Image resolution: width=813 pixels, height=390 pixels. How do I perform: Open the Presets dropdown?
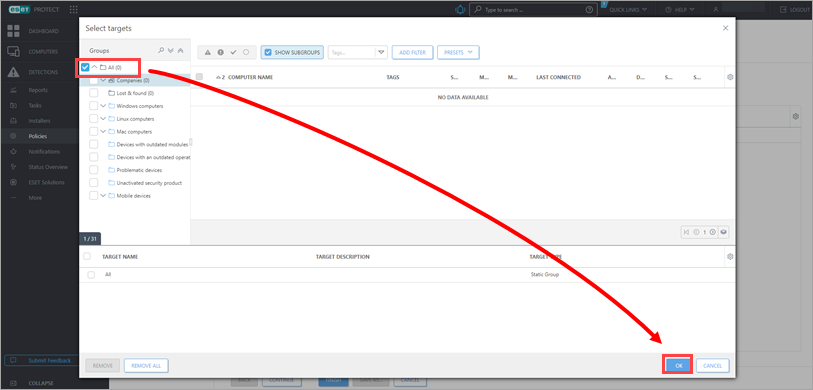point(458,52)
